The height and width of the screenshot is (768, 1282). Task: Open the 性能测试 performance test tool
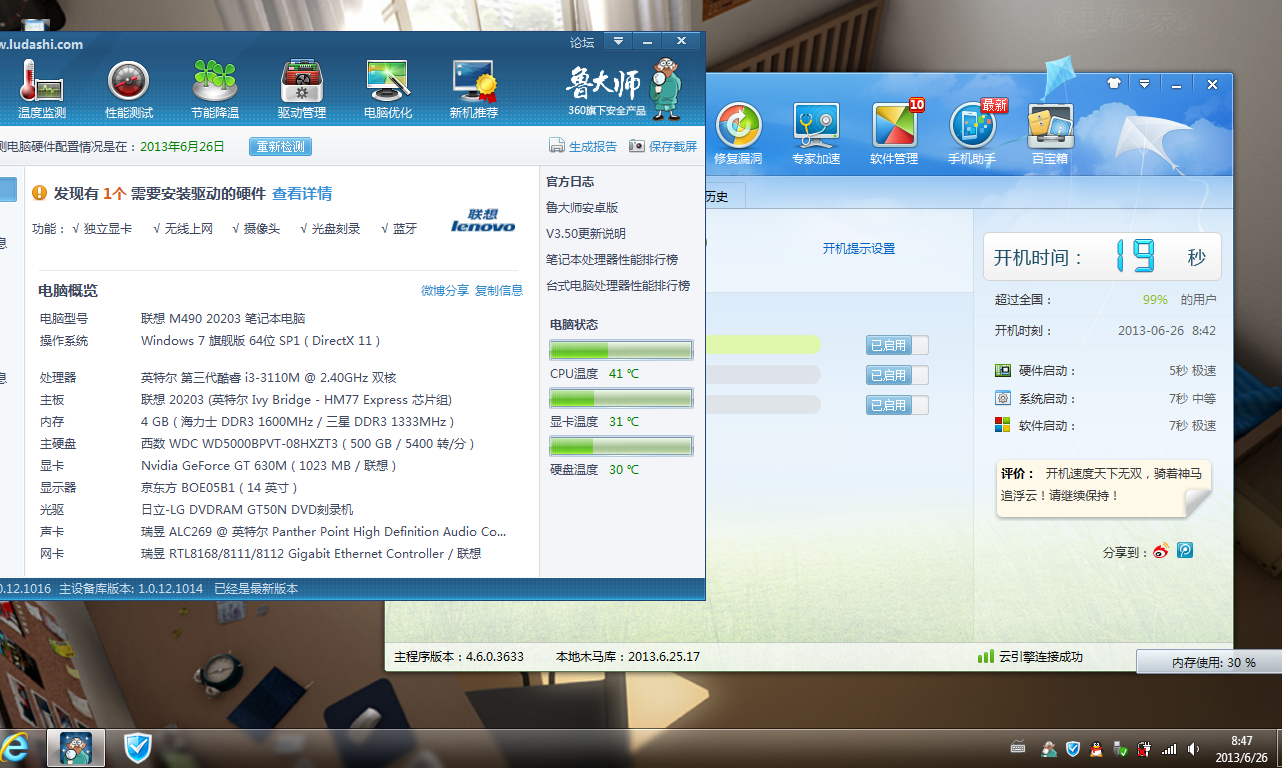point(129,89)
